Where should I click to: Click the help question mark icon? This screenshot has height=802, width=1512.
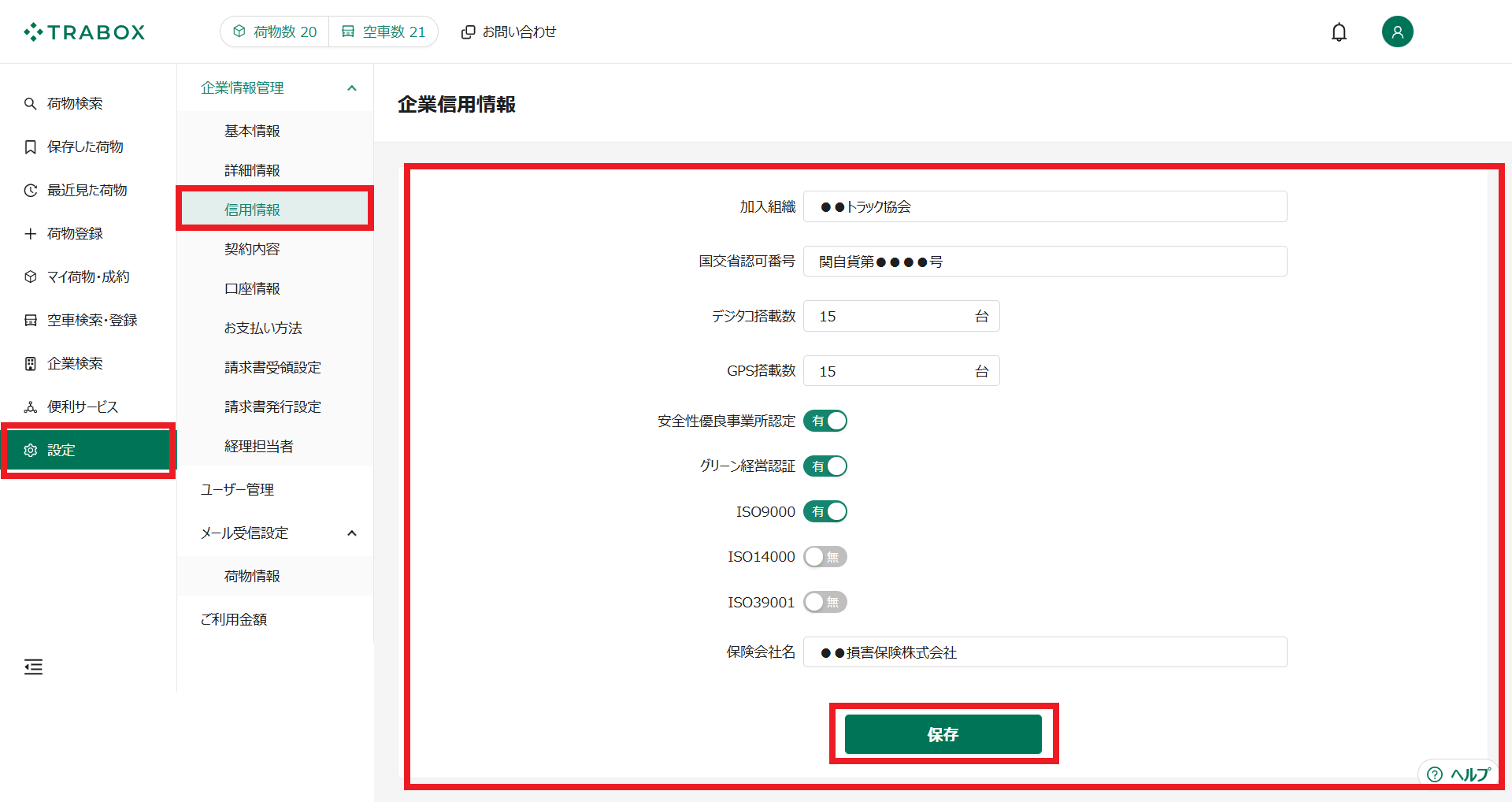(1435, 774)
